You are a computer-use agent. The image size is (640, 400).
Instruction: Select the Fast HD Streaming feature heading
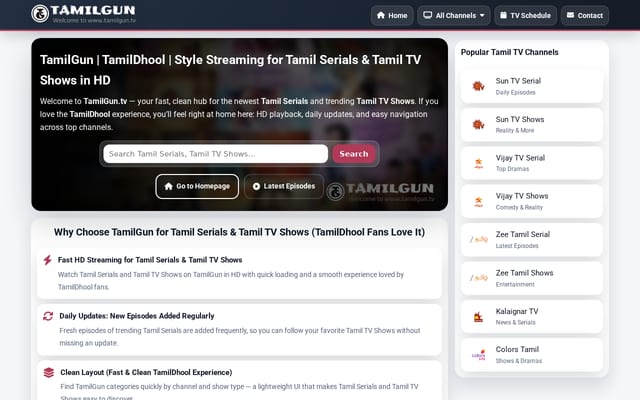(x=150, y=260)
